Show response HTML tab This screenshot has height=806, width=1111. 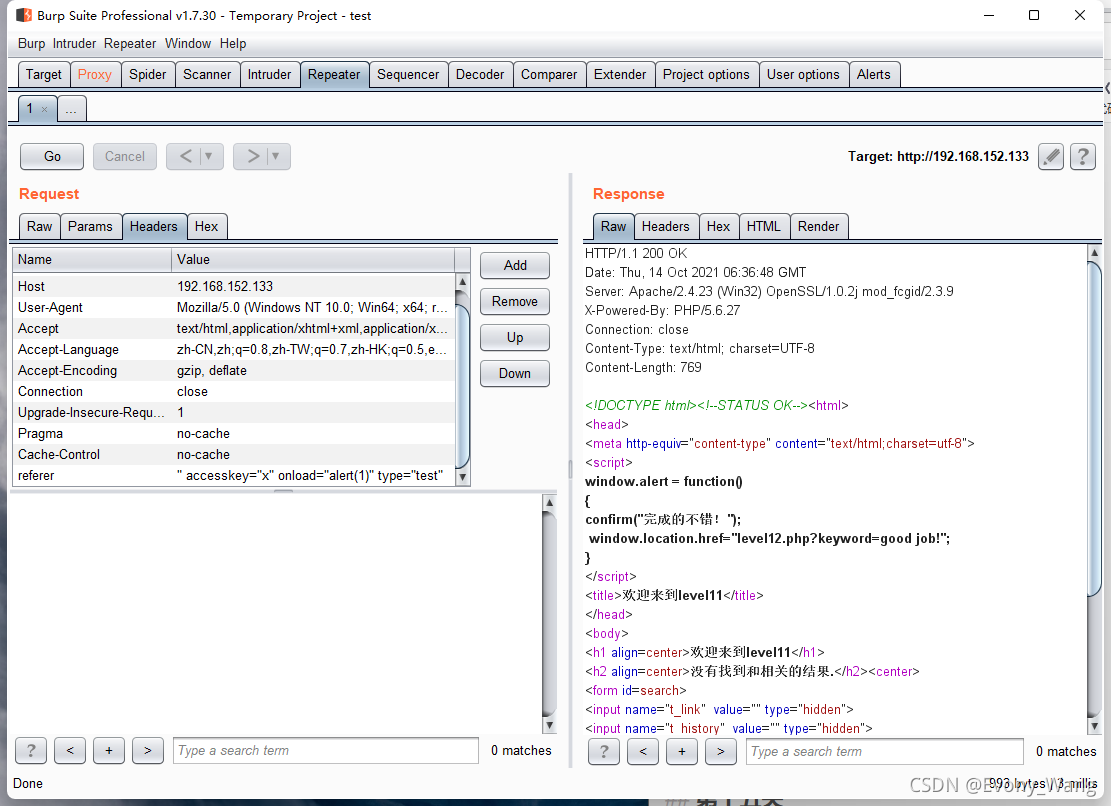click(763, 227)
